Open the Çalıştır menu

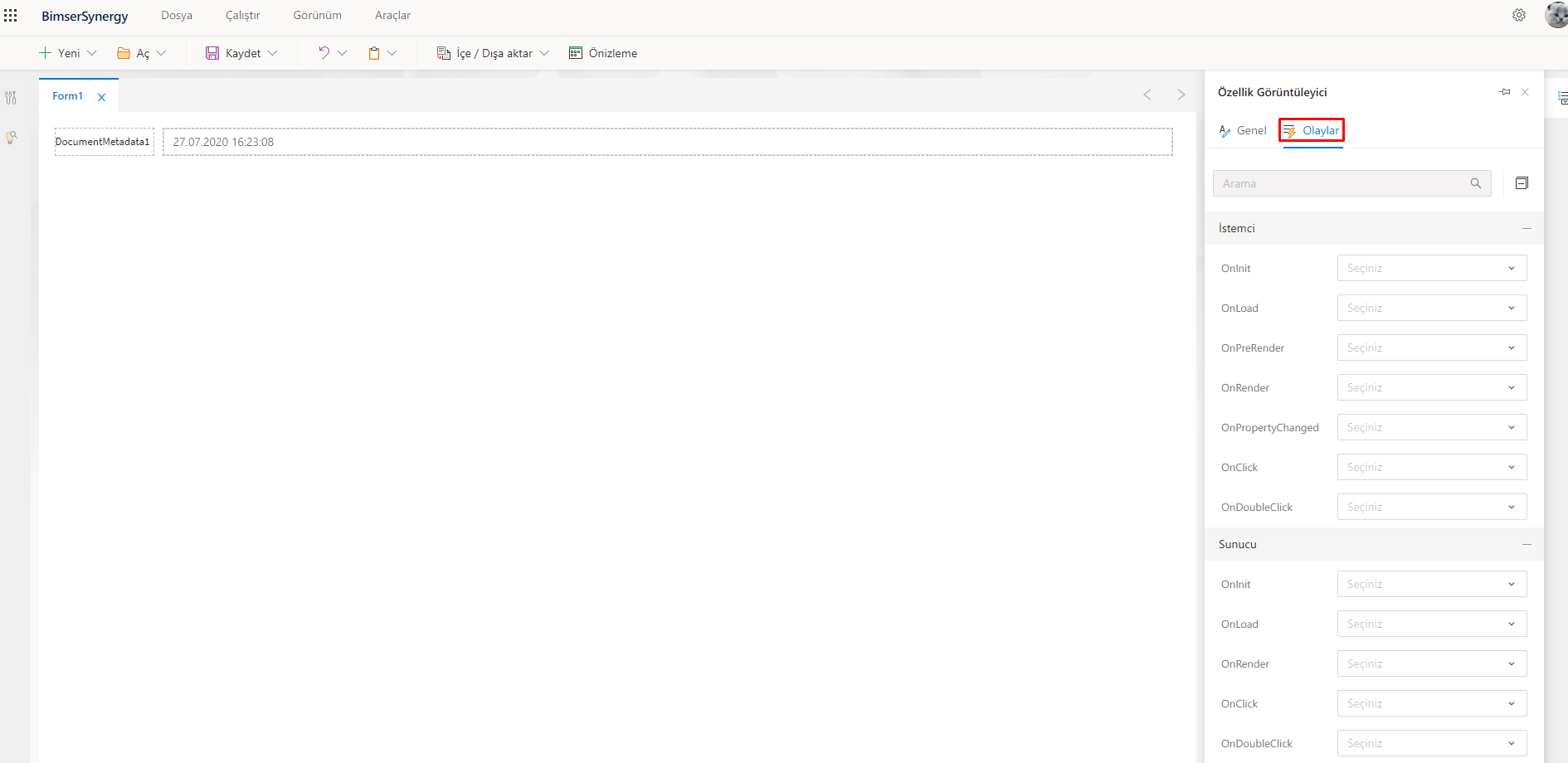[x=242, y=16]
